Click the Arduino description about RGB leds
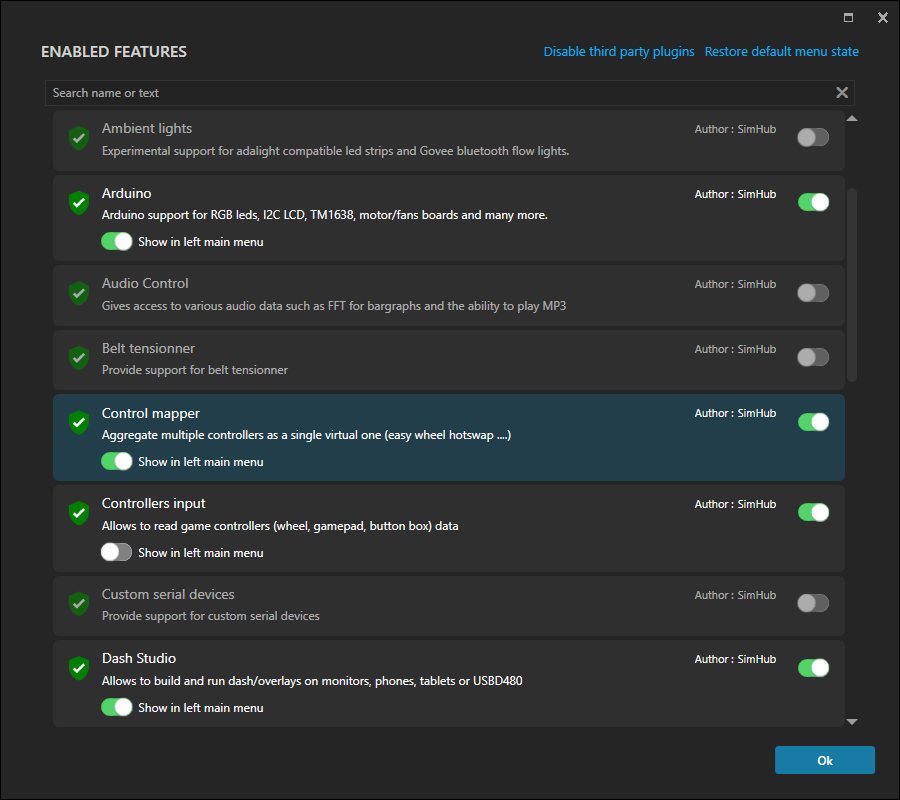The image size is (900, 800). (x=324, y=215)
